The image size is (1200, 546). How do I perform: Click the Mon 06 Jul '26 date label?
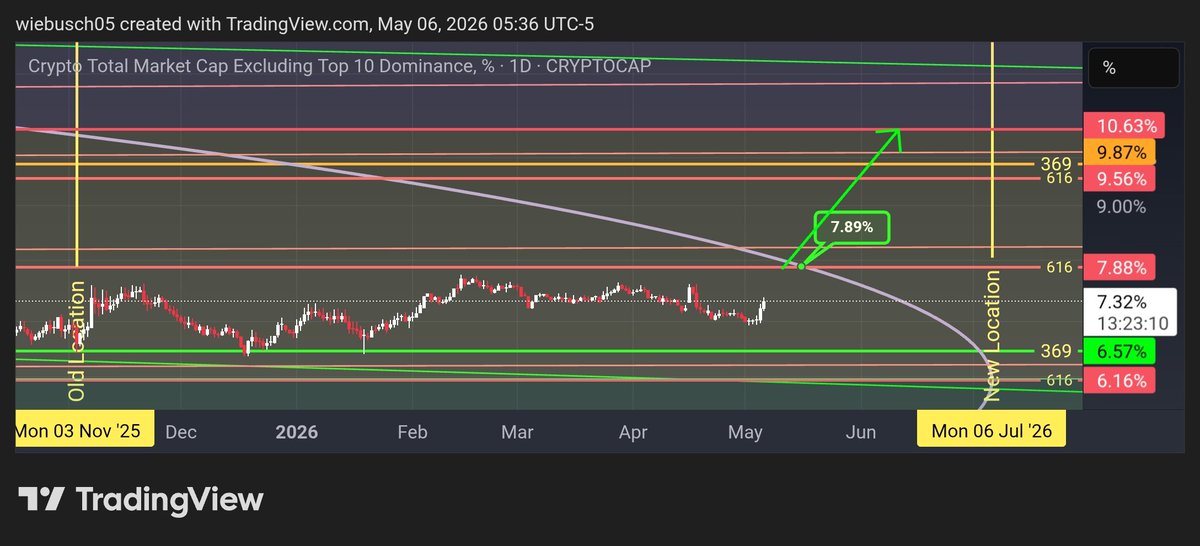click(x=992, y=432)
